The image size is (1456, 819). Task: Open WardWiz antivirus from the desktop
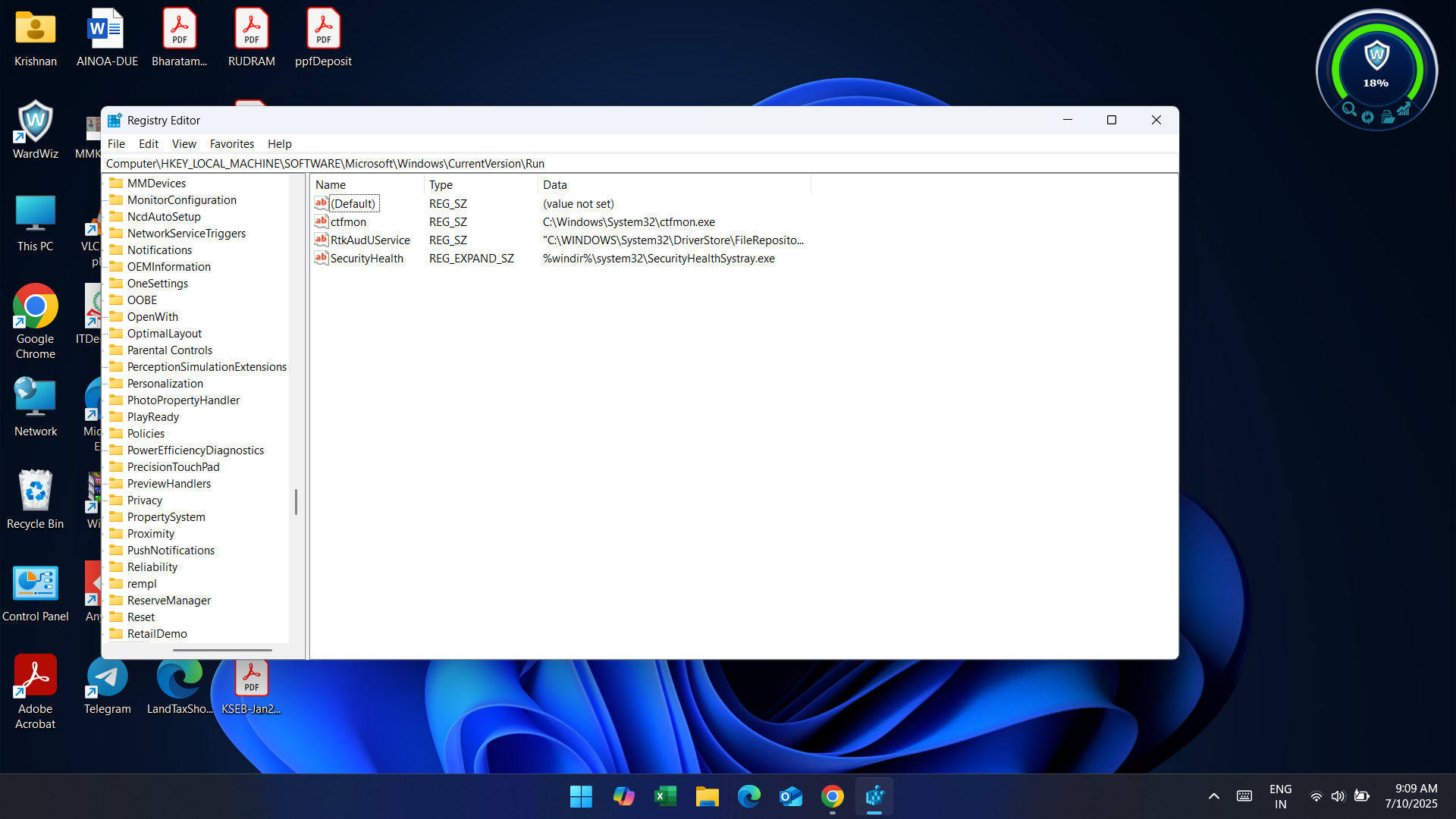35,121
